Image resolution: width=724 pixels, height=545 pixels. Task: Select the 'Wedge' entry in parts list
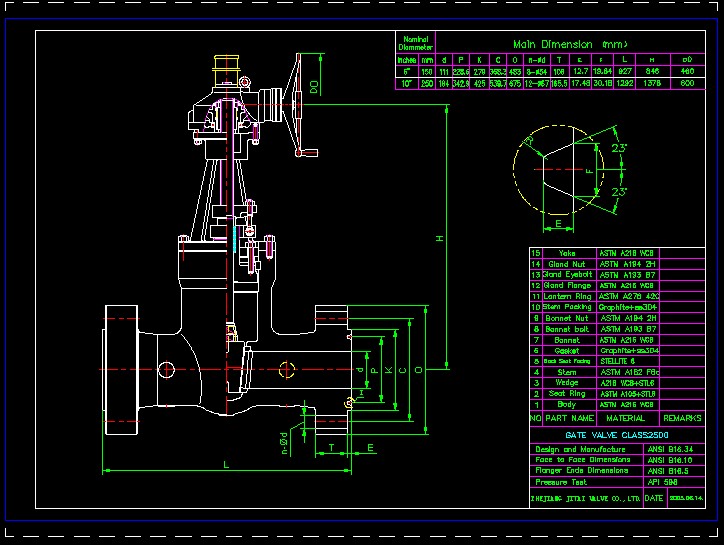click(x=568, y=382)
